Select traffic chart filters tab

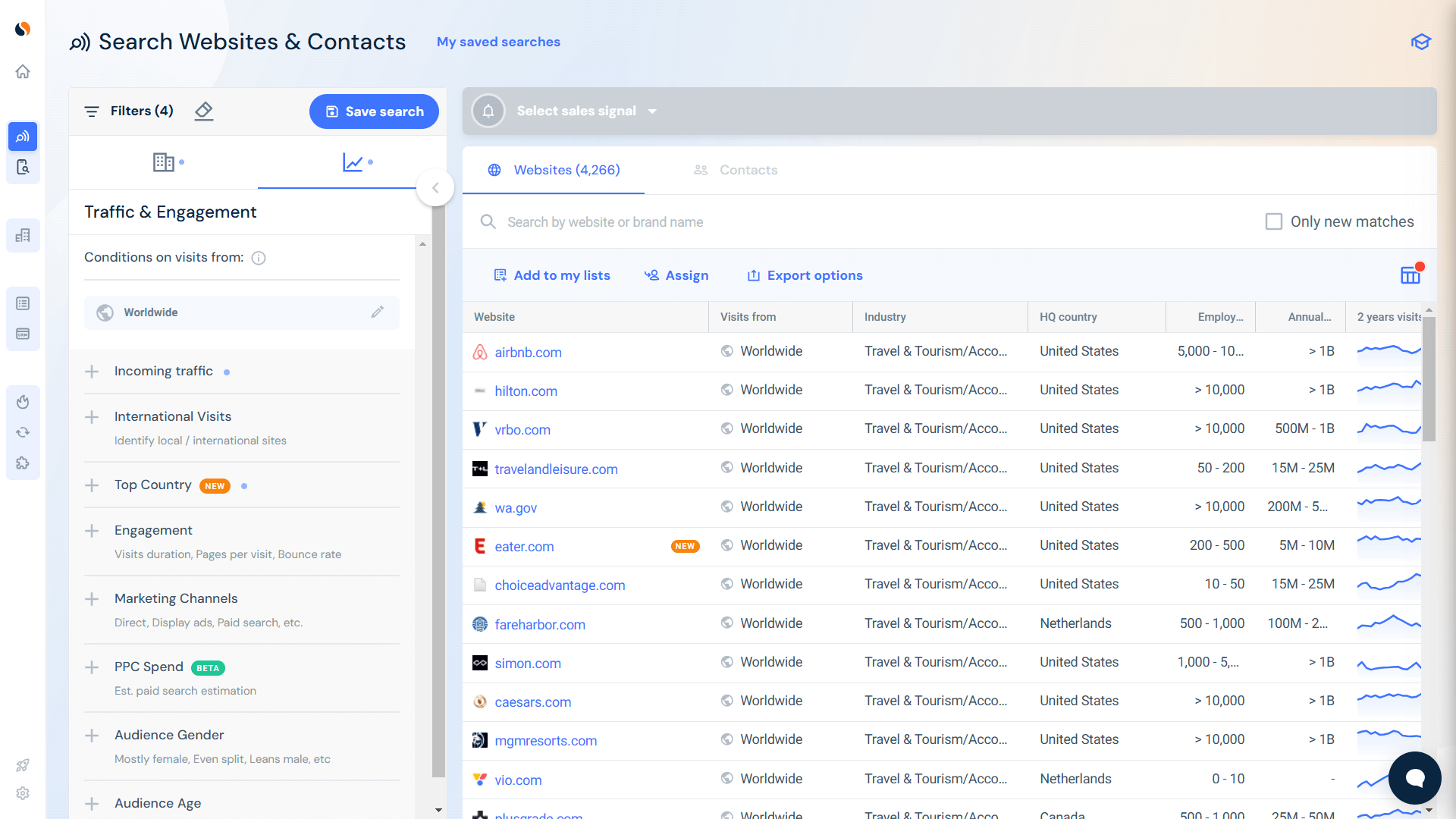353,162
